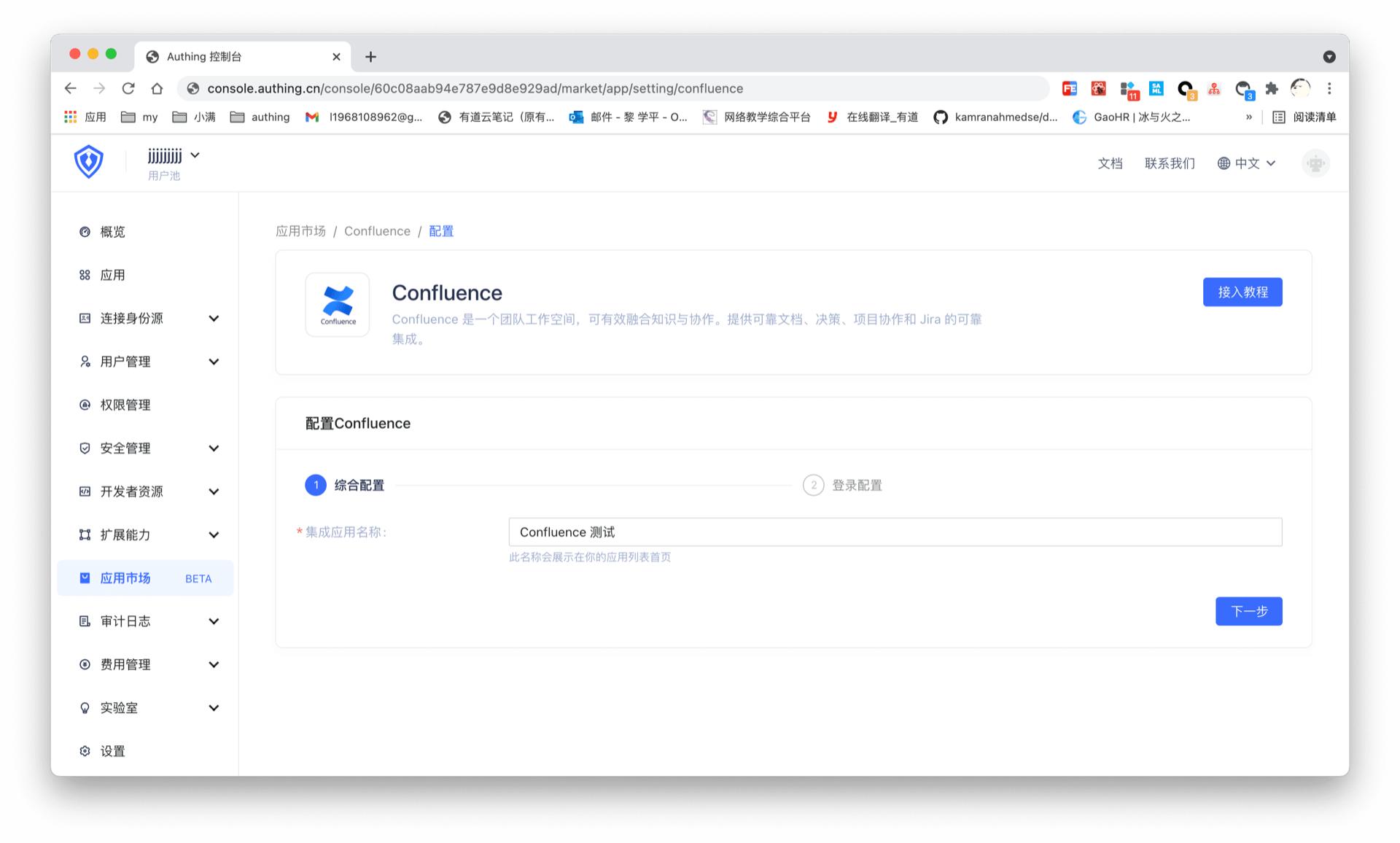This screenshot has width=1400, height=843.
Task: Expand the 审计日志 chevron
Action: 214,621
